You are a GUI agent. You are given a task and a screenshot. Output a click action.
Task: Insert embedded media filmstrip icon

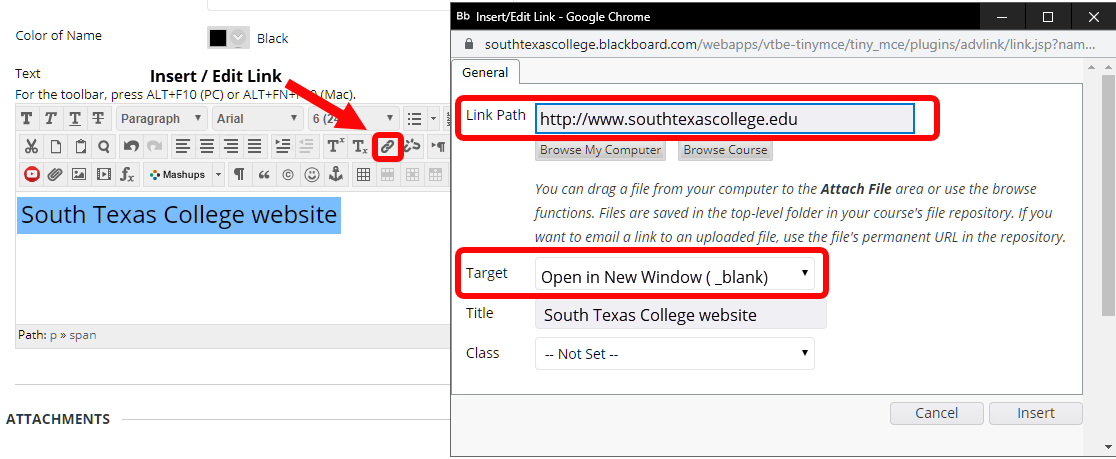click(x=104, y=174)
